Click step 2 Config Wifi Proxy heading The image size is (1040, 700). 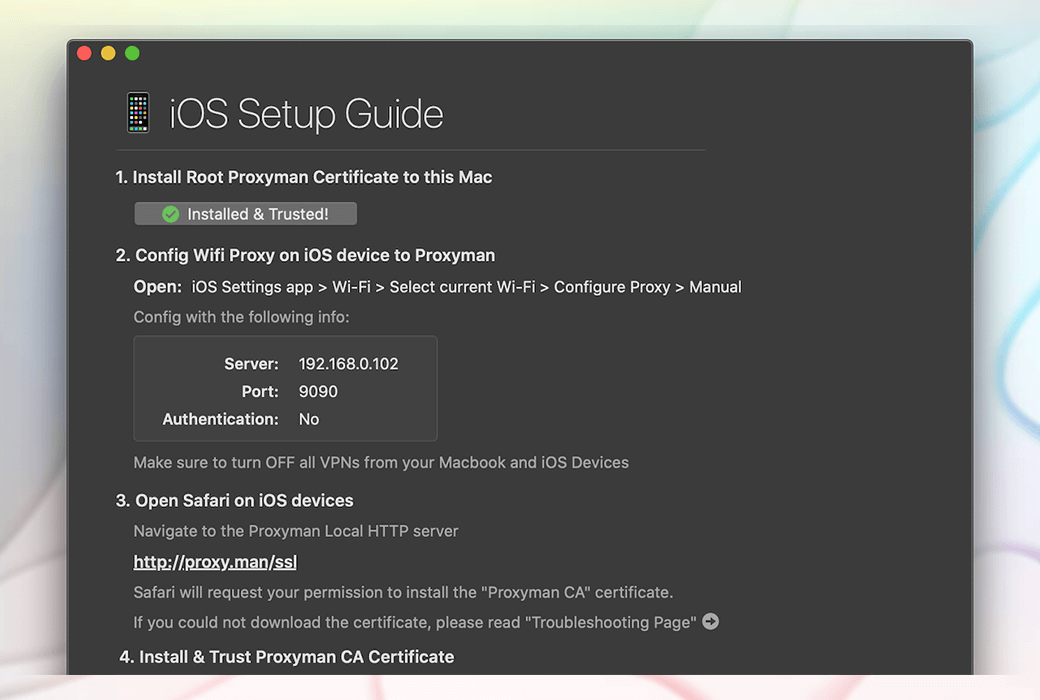pyautogui.click(x=305, y=255)
